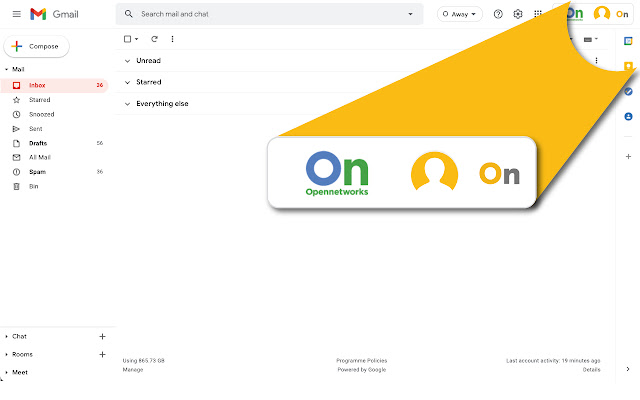640x400 pixels.
Task: Tick the select all checkbox
Action: [127, 39]
